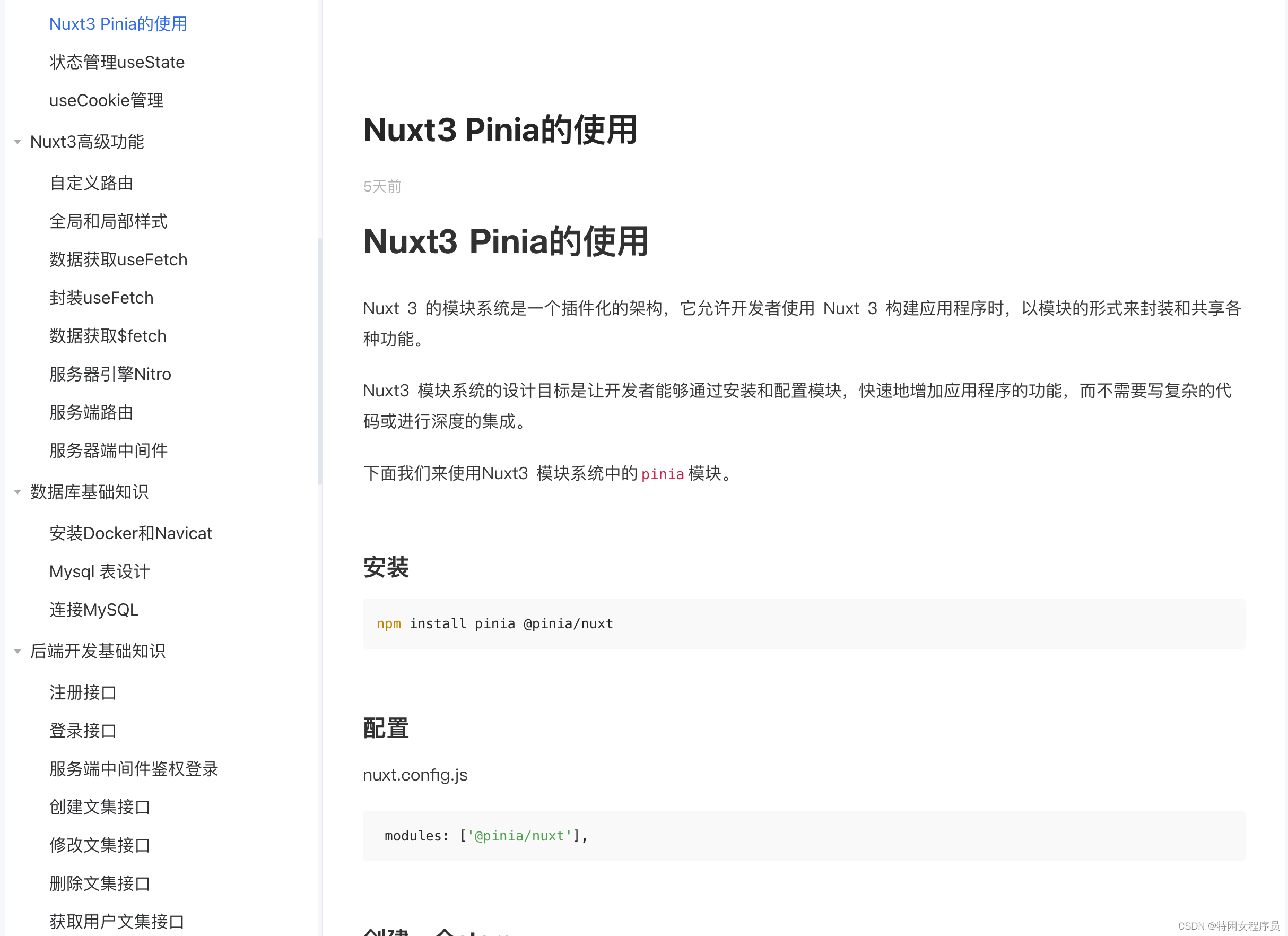Collapse the Nuxt3高级功能 section arrow

[x=18, y=142]
